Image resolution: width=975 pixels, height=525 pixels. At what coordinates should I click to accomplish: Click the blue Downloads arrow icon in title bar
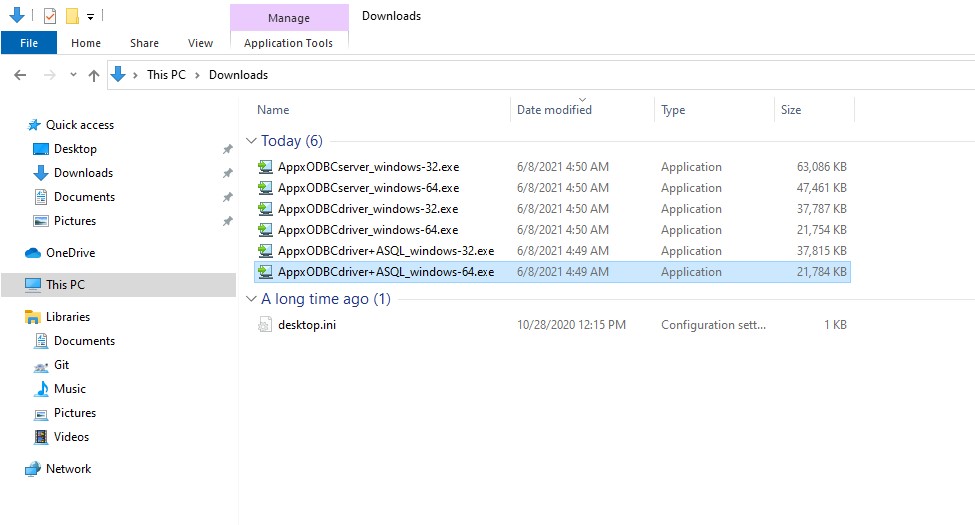point(17,15)
